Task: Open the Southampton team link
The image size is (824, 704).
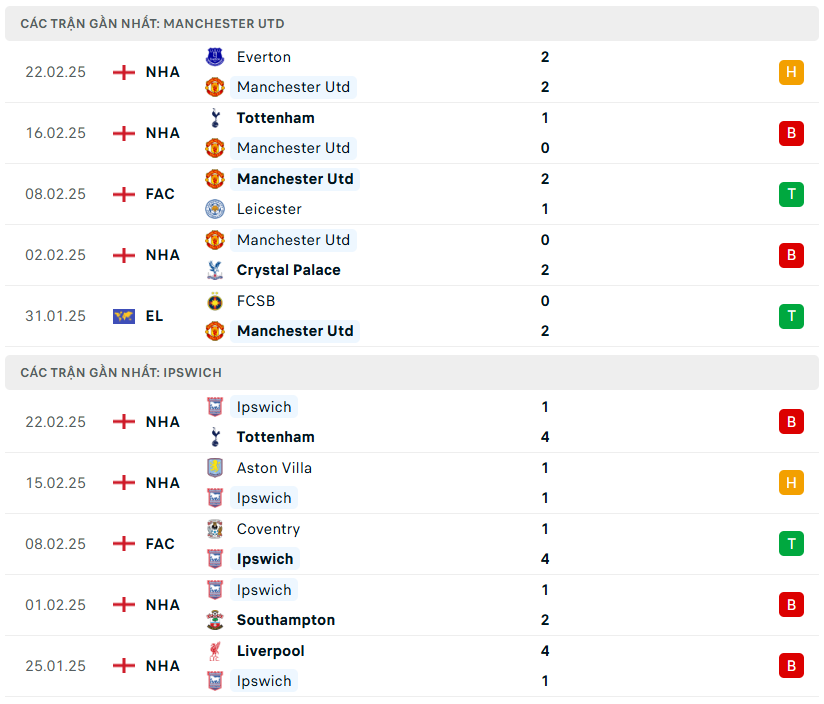Action: 286,620
